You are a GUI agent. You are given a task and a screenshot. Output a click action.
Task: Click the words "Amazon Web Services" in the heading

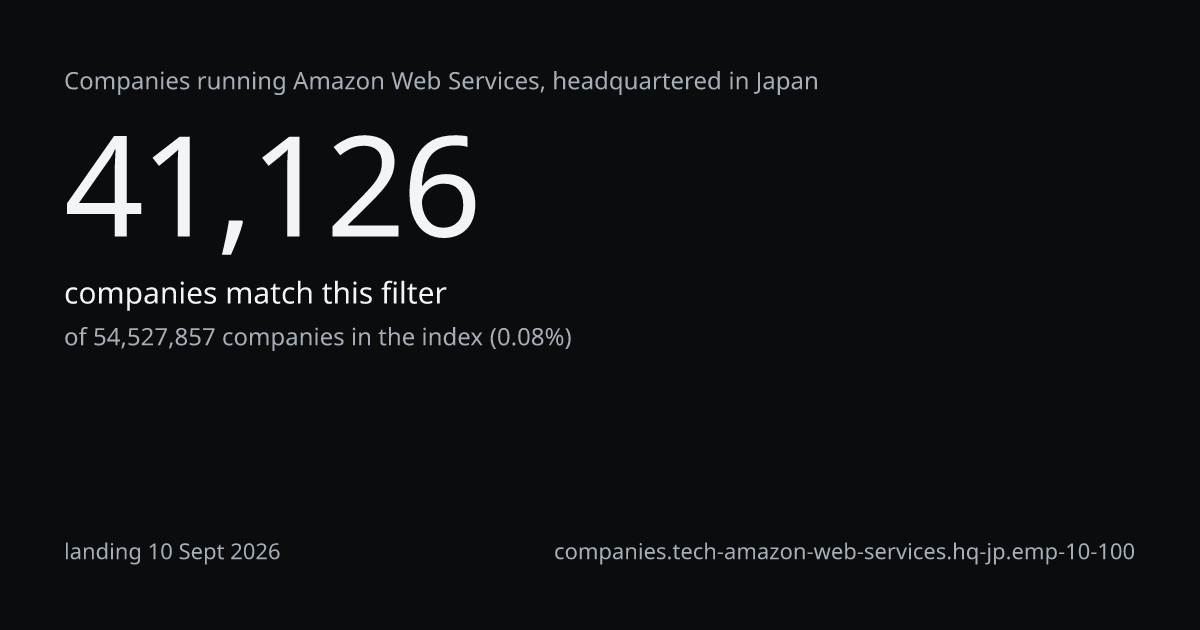coord(419,81)
